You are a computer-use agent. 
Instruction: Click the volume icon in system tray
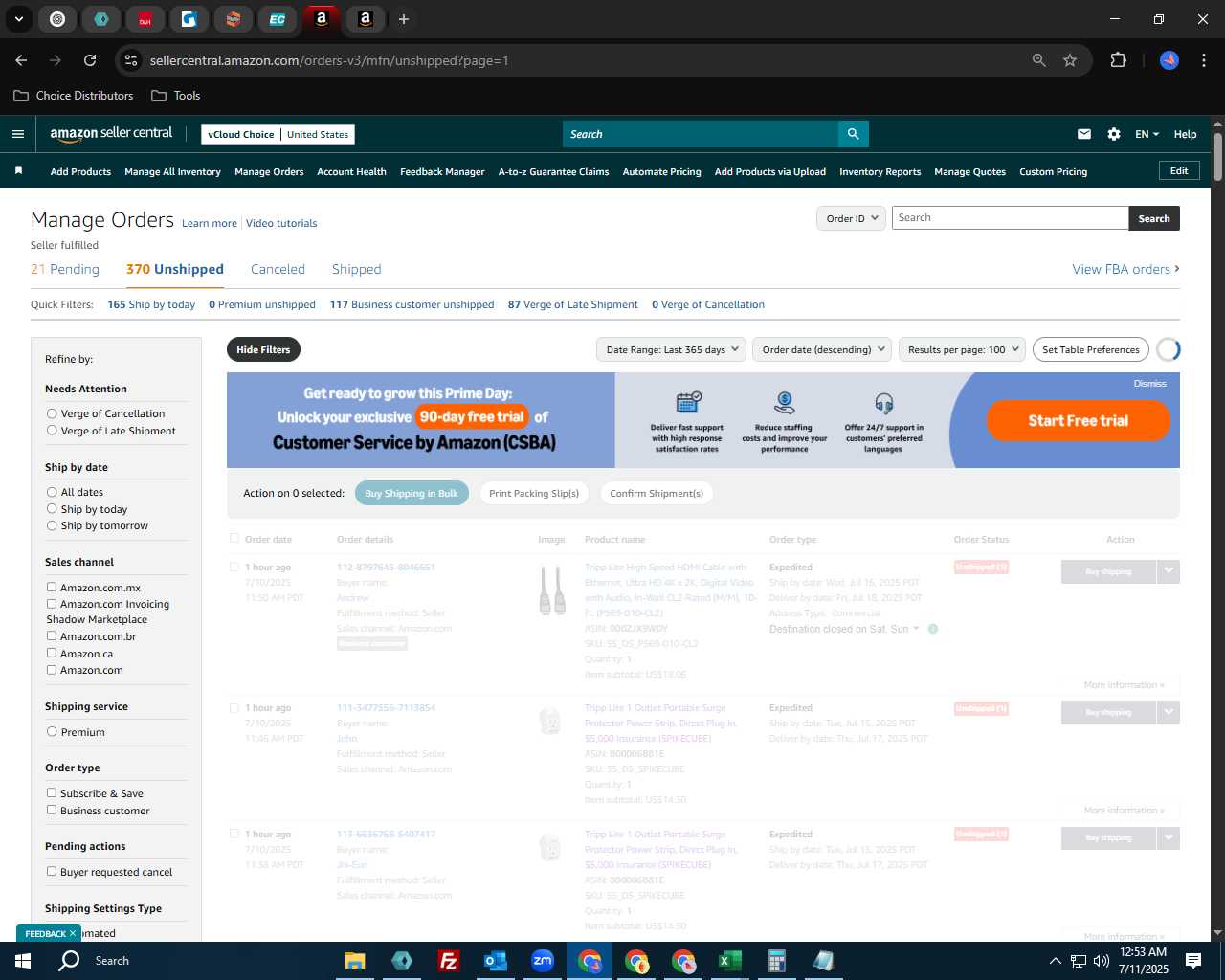pos(1102,961)
